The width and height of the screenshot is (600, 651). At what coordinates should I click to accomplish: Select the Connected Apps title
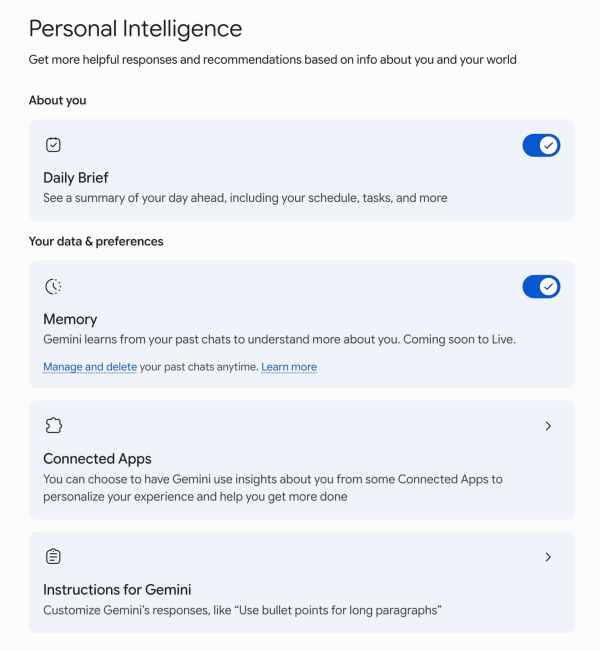click(x=97, y=459)
